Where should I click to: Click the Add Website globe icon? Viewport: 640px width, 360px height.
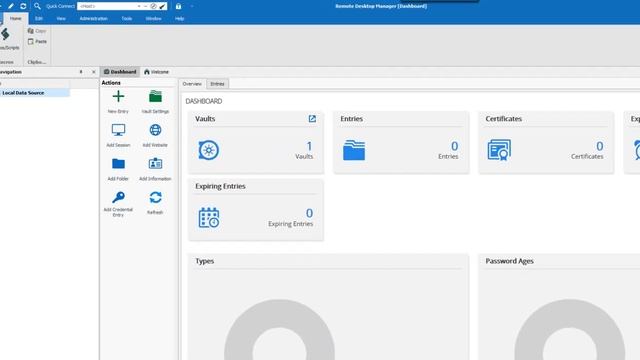click(155, 130)
